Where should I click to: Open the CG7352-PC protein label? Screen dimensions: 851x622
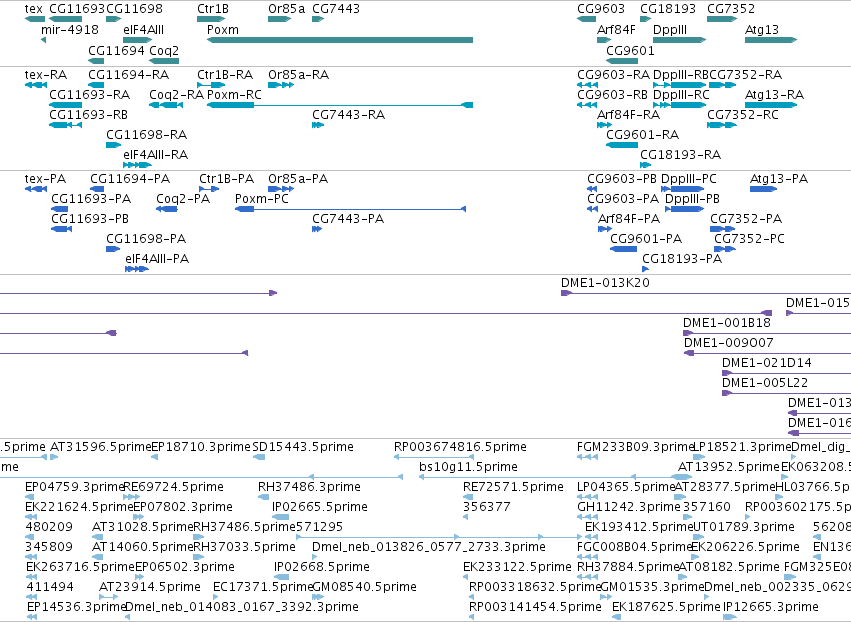(x=750, y=239)
